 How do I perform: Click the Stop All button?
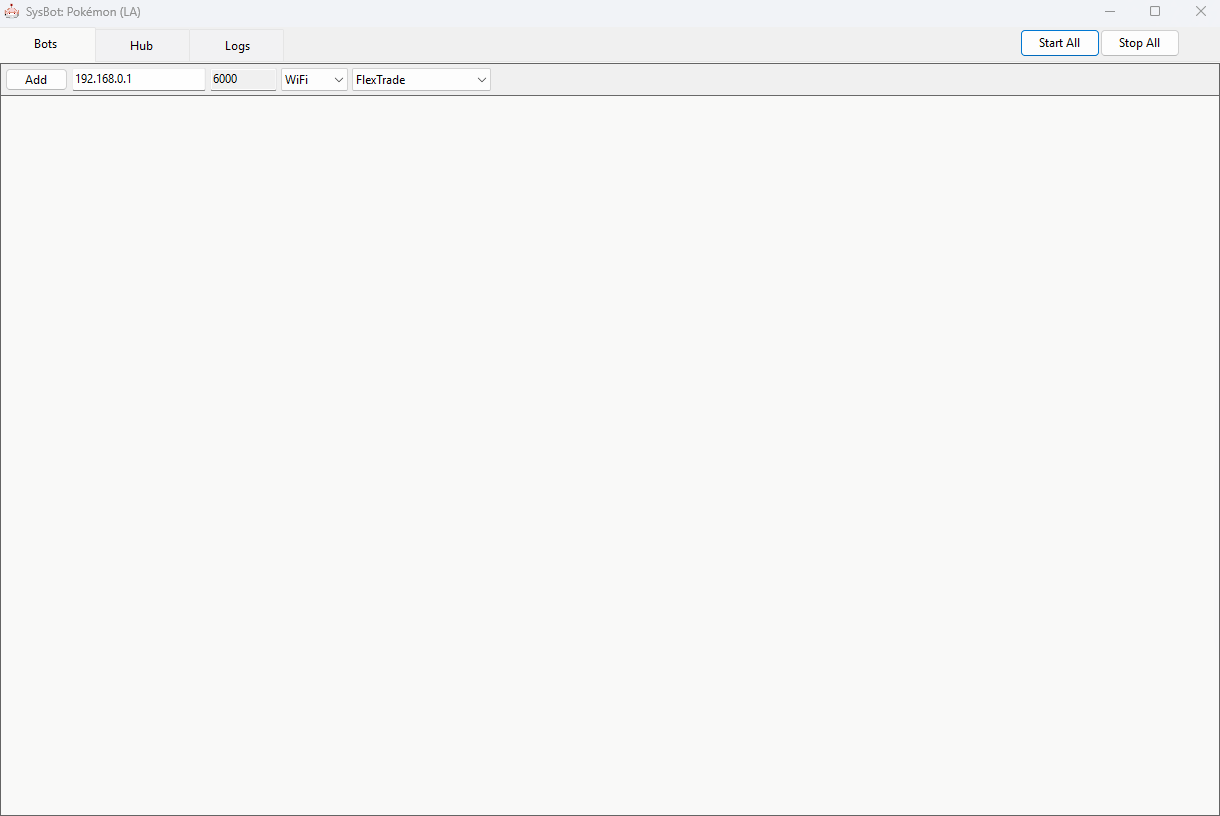1139,43
